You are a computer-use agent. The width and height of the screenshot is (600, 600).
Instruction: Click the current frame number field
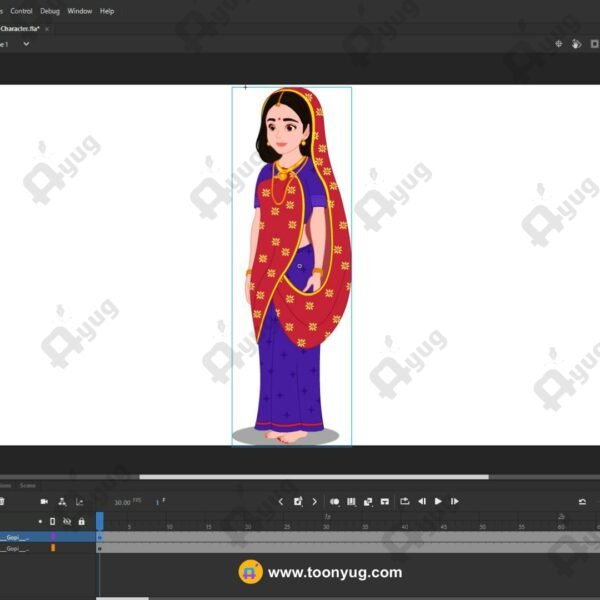click(160, 502)
